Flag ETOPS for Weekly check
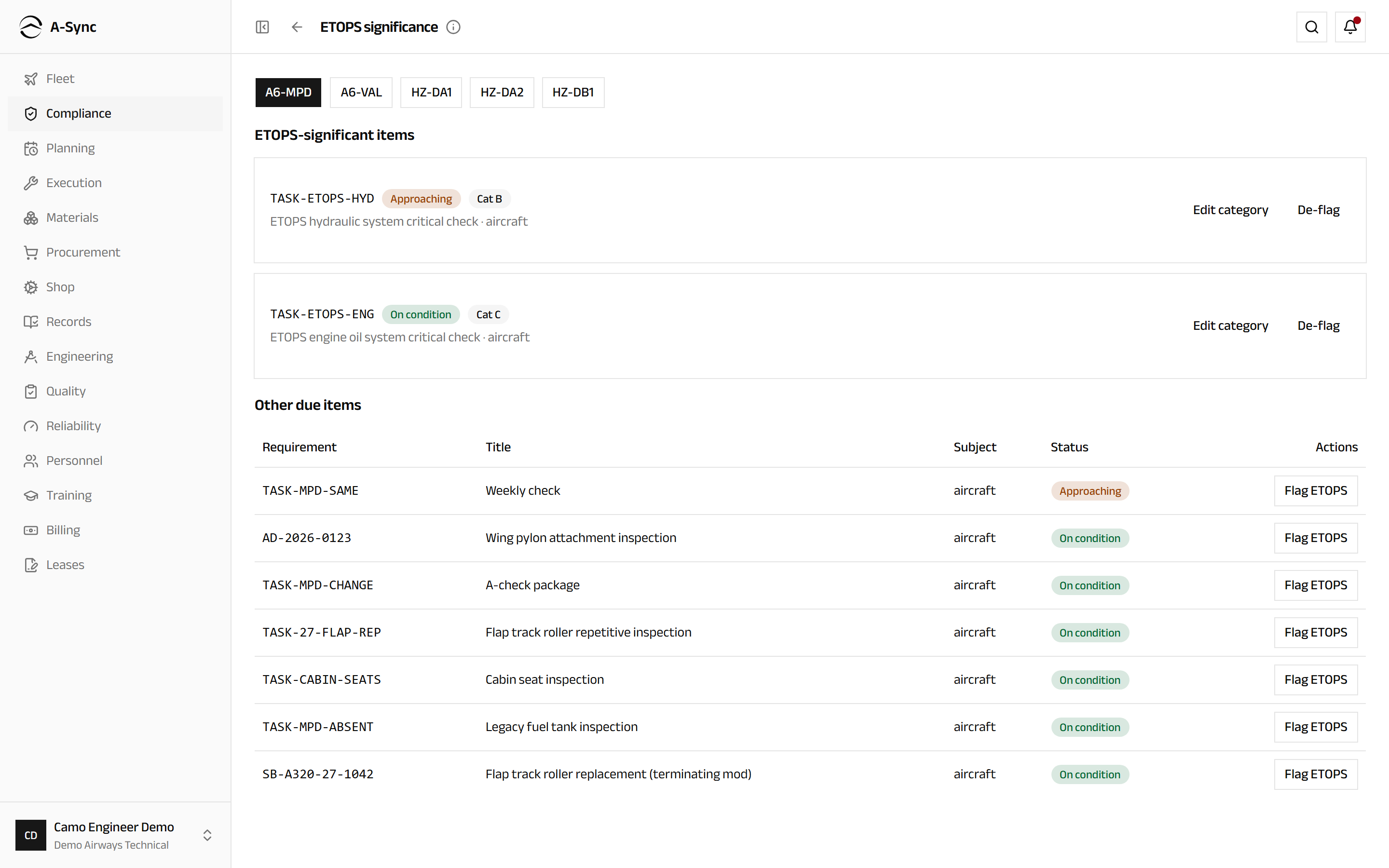Screen dimensions: 1389x868 (x=1316, y=491)
